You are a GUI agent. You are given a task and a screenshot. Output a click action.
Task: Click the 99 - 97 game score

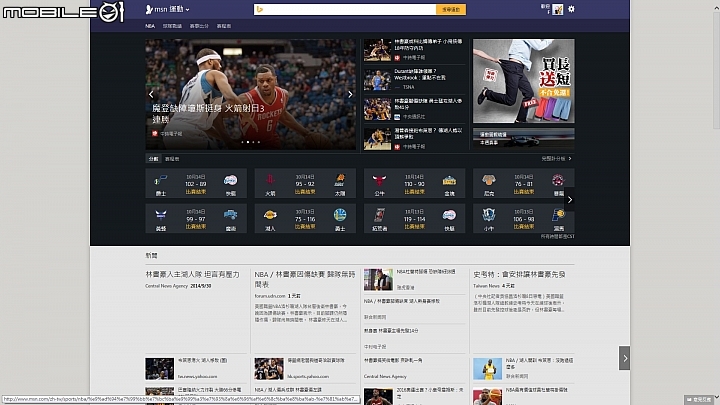tap(196, 219)
